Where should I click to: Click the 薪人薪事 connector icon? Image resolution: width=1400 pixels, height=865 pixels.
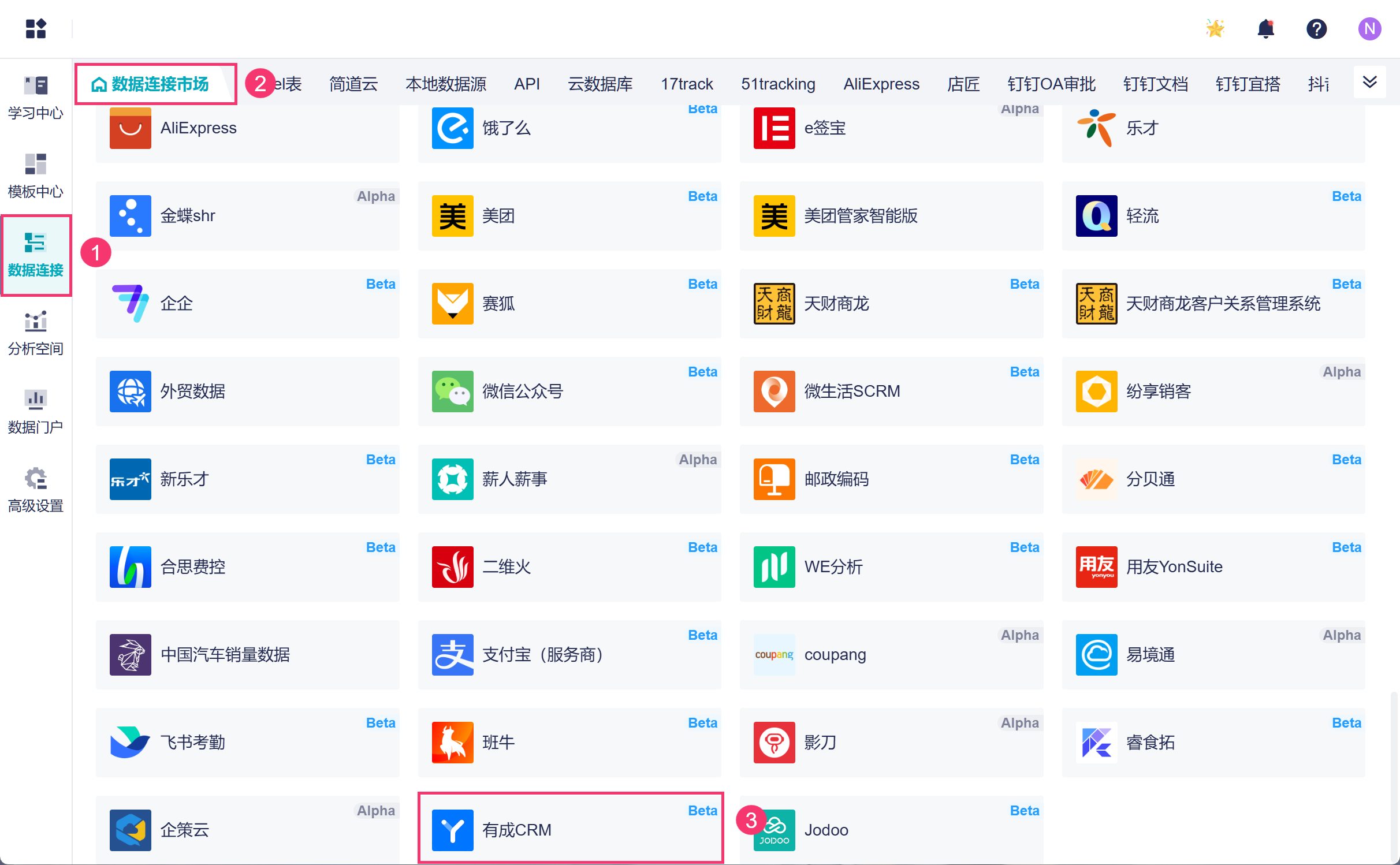pyautogui.click(x=453, y=479)
